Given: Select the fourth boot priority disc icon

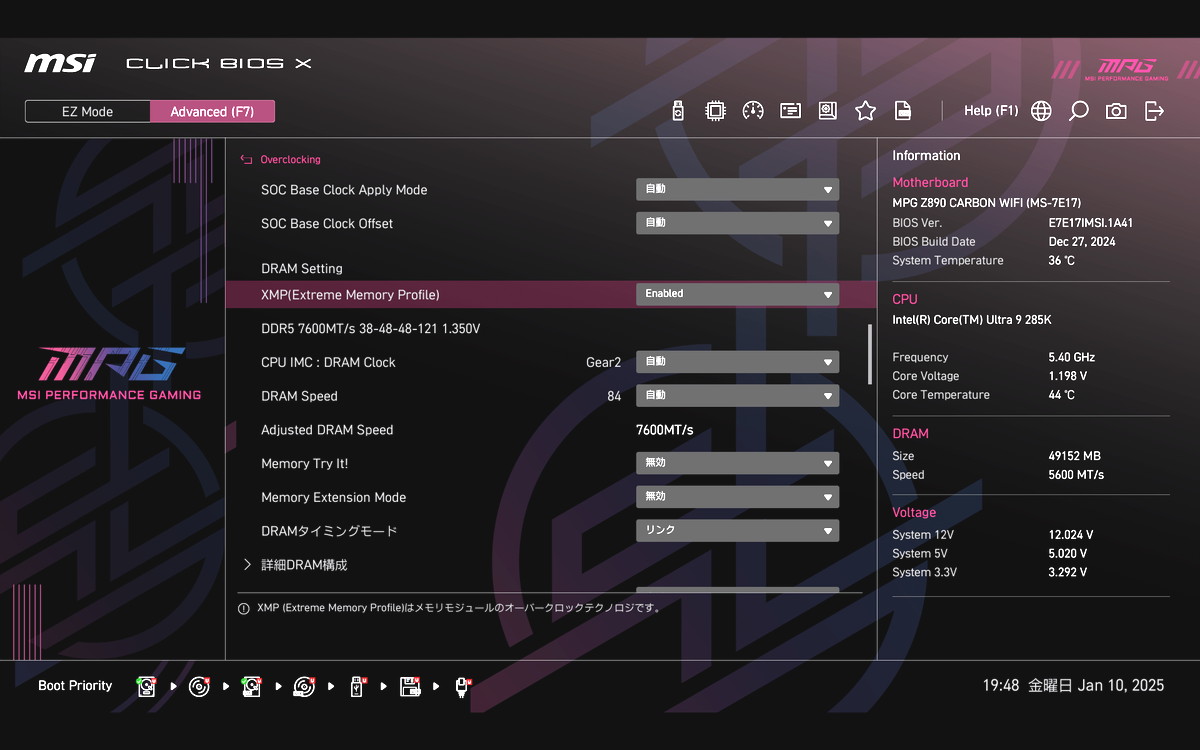Looking at the screenshot, I should pyautogui.click(x=304, y=686).
